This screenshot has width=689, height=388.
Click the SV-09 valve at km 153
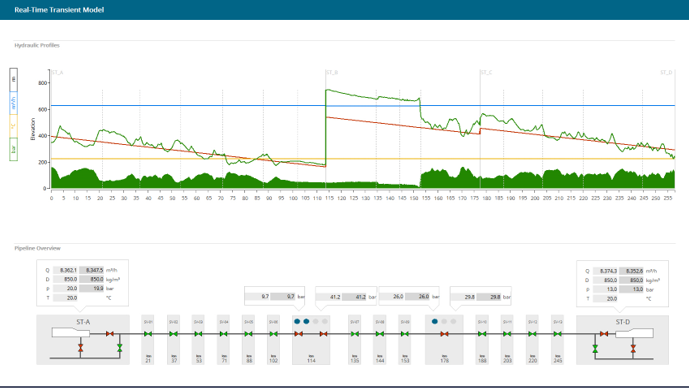click(x=405, y=334)
